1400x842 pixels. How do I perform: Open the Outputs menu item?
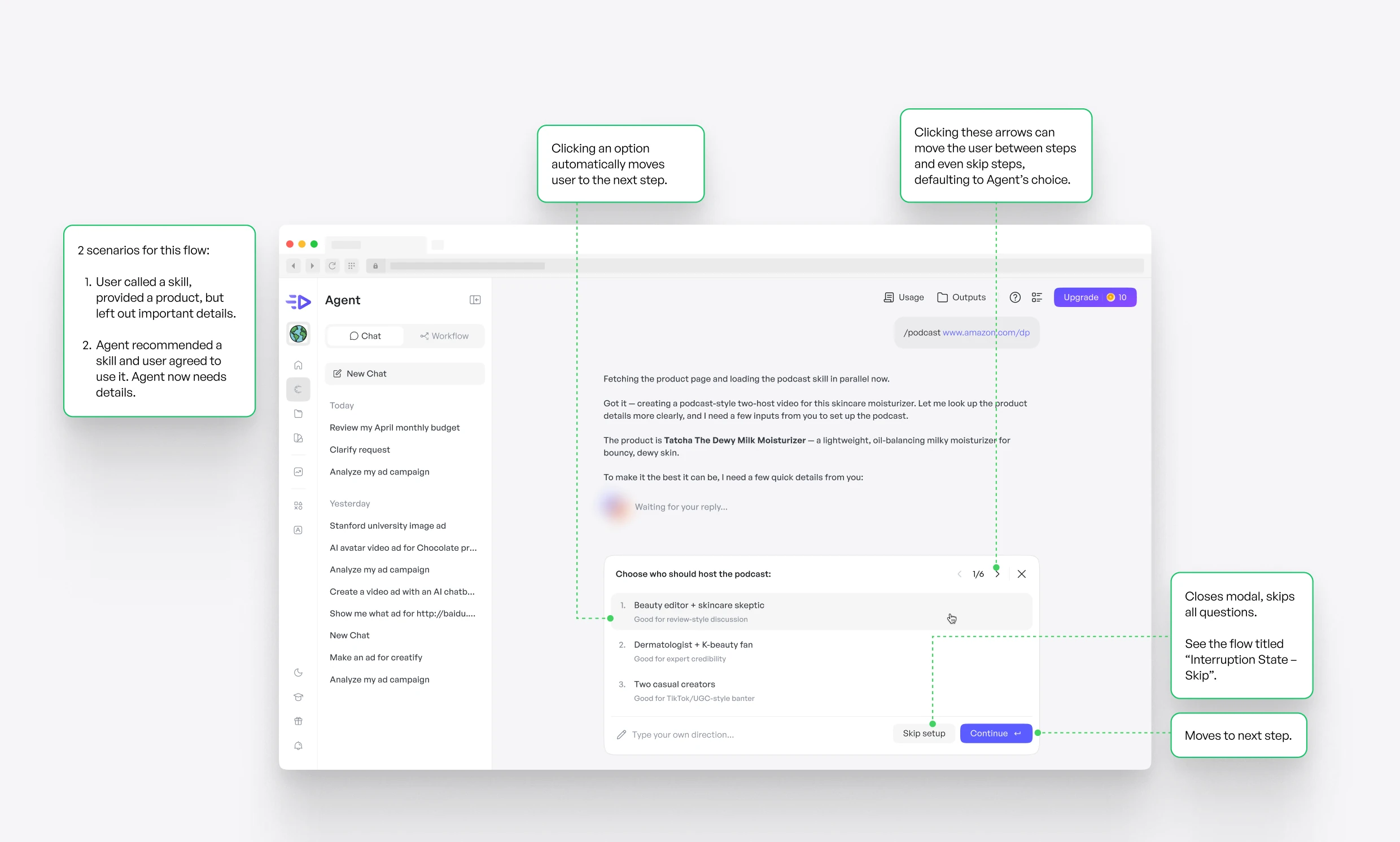point(961,297)
